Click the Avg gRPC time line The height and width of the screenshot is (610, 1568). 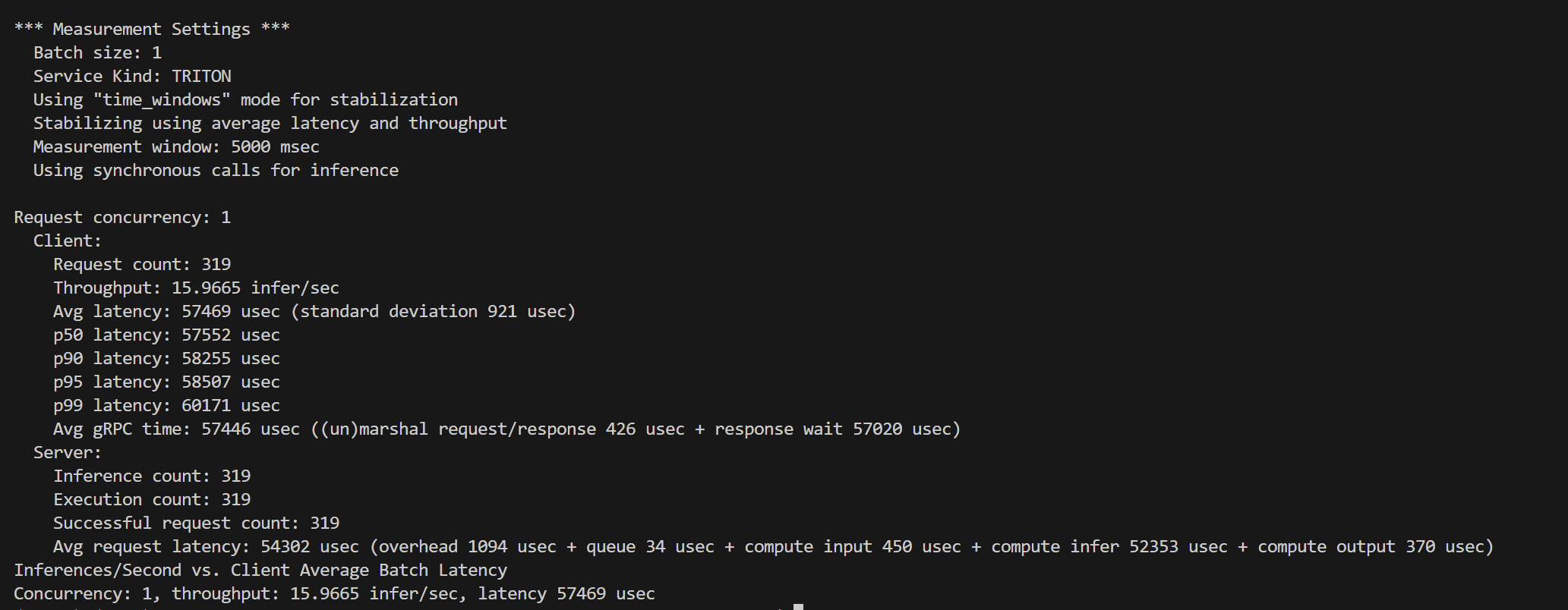coord(506,429)
